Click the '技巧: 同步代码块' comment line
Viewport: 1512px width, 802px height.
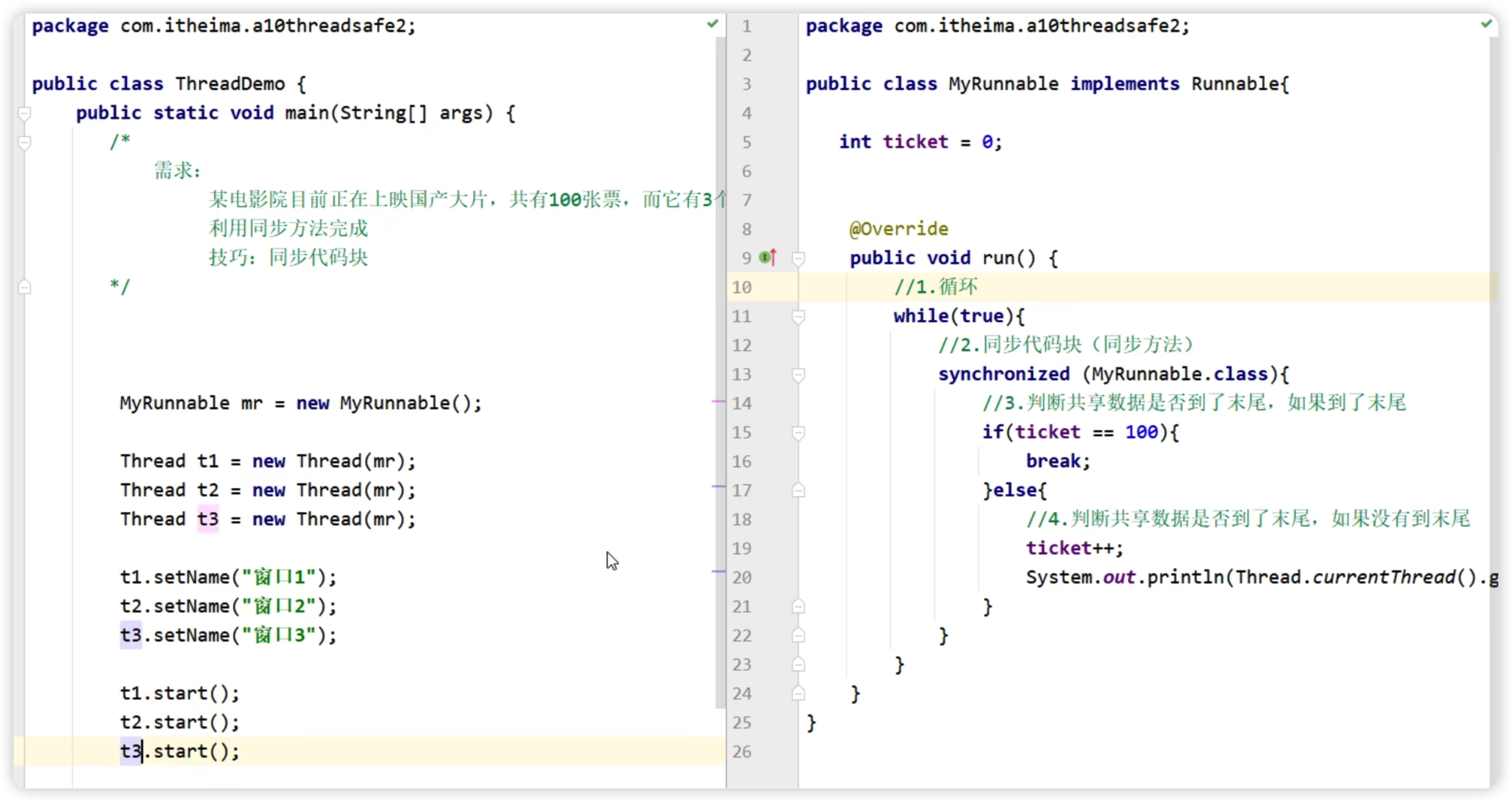point(288,258)
